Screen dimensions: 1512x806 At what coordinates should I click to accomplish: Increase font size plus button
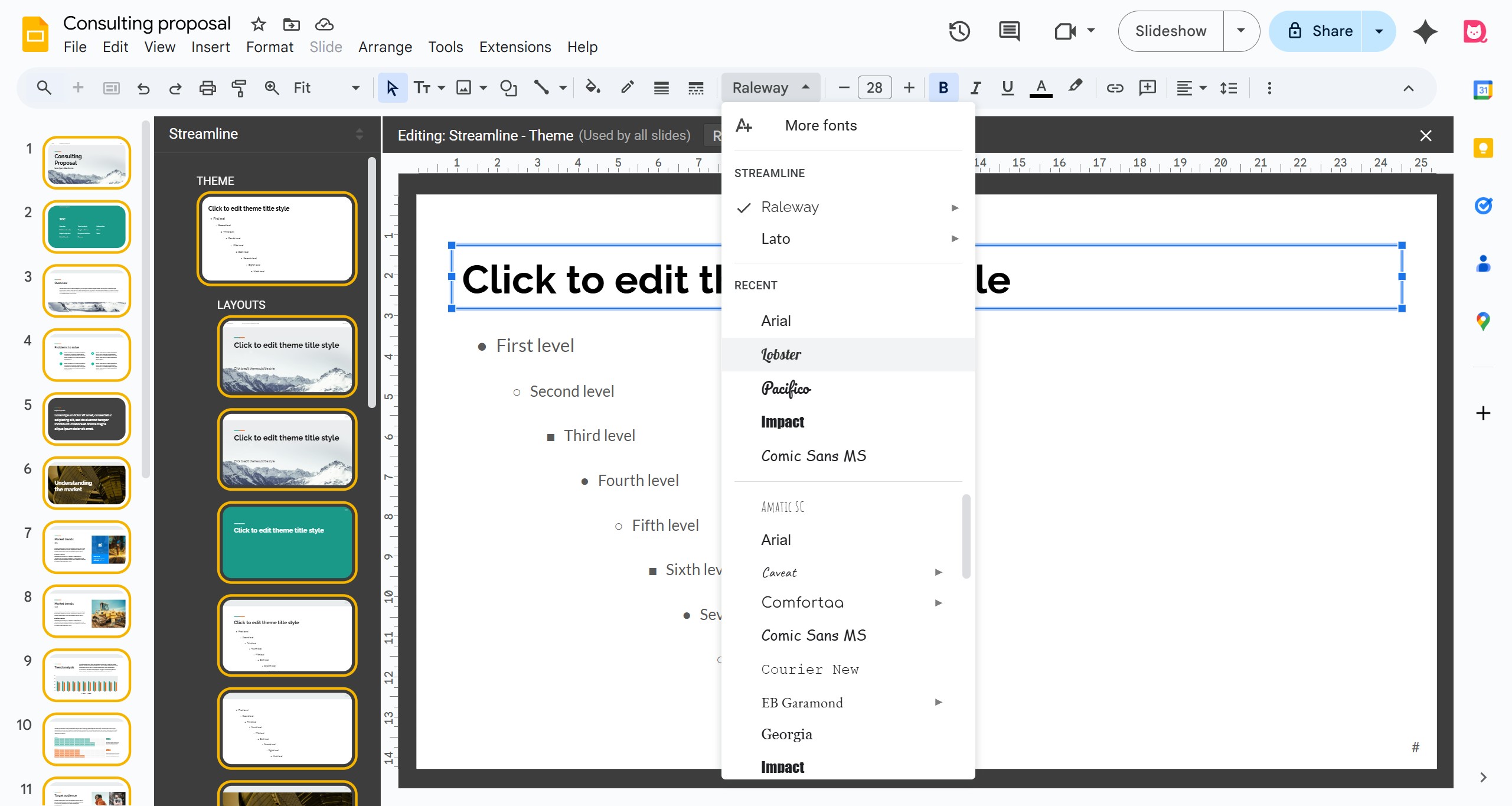pos(909,88)
